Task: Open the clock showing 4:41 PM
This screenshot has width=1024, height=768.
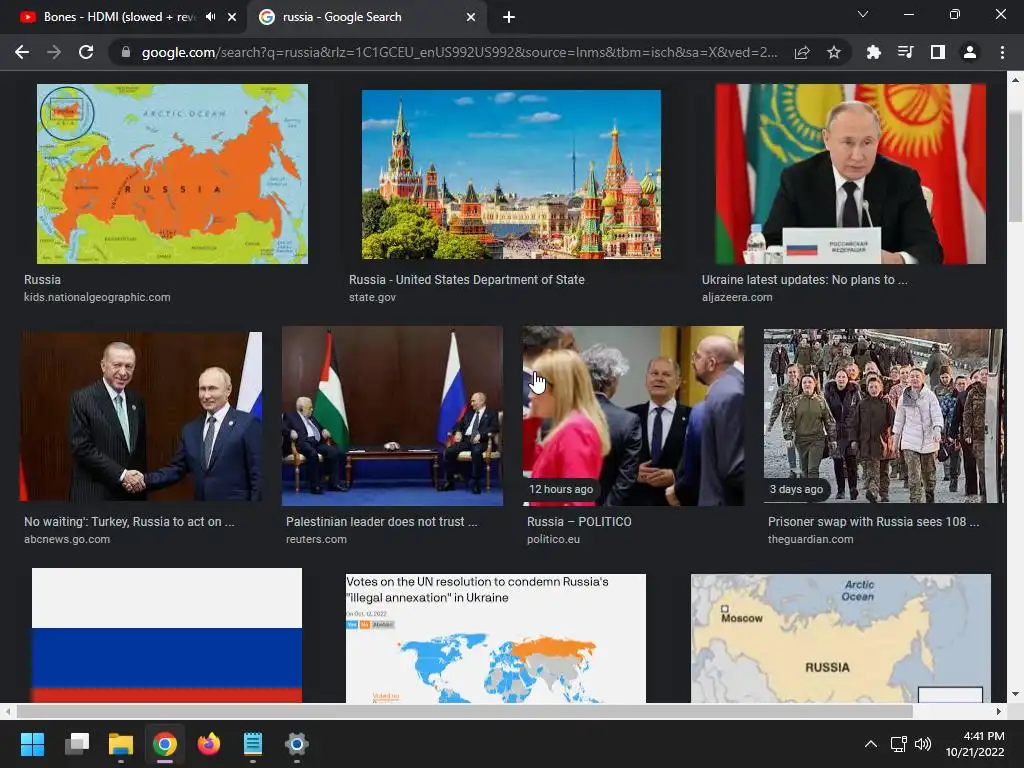Action: [975, 744]
